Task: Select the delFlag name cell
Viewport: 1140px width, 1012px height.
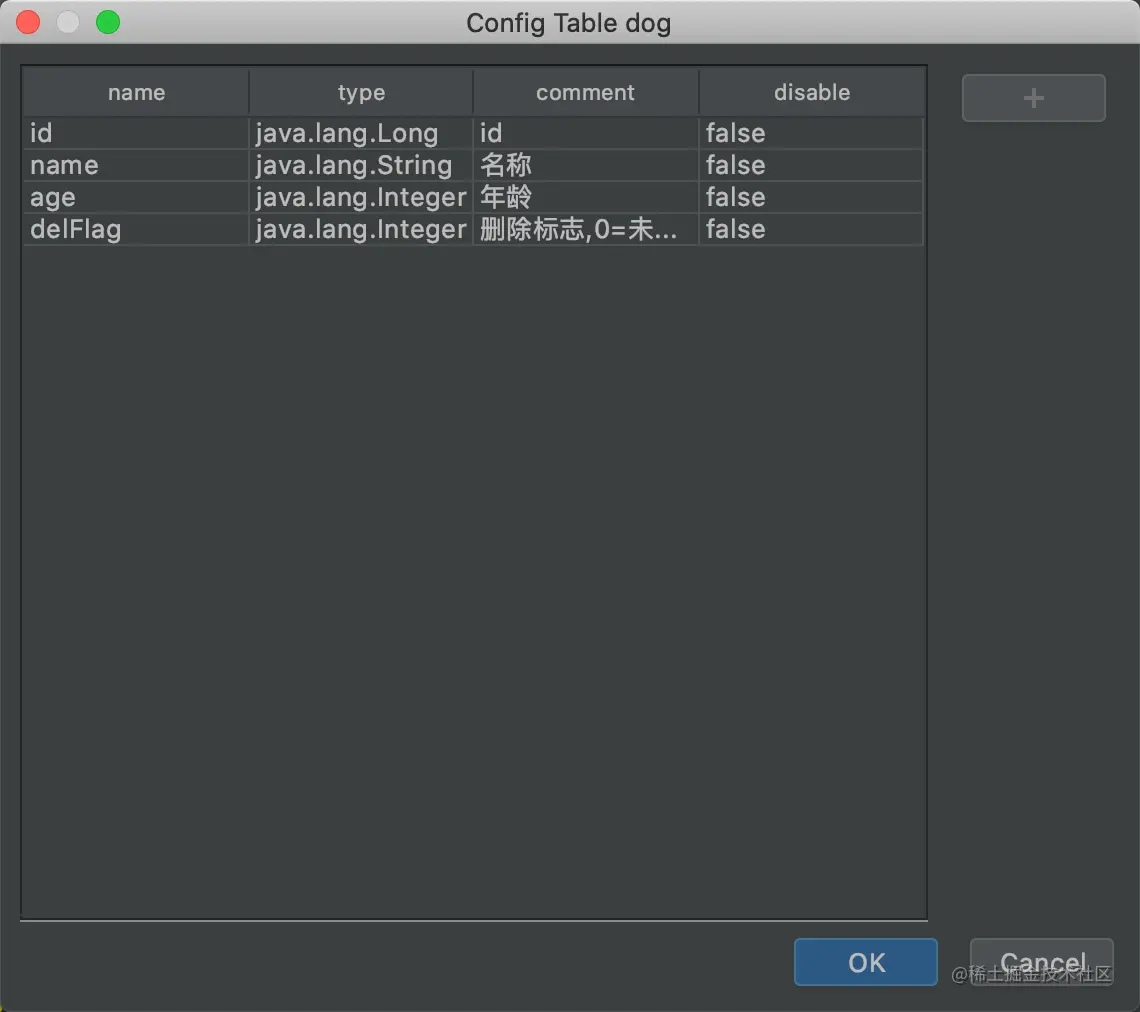Action: (136, 229)
